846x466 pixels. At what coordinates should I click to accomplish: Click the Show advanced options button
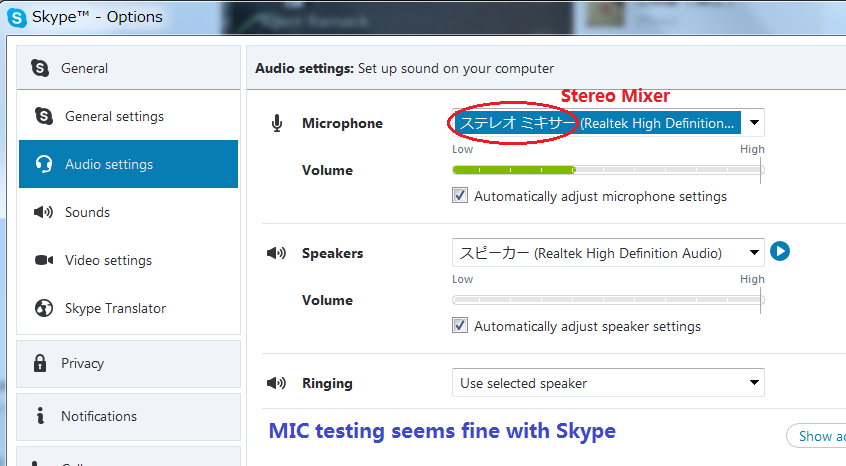pyautogui.click(x=816, y=436)
